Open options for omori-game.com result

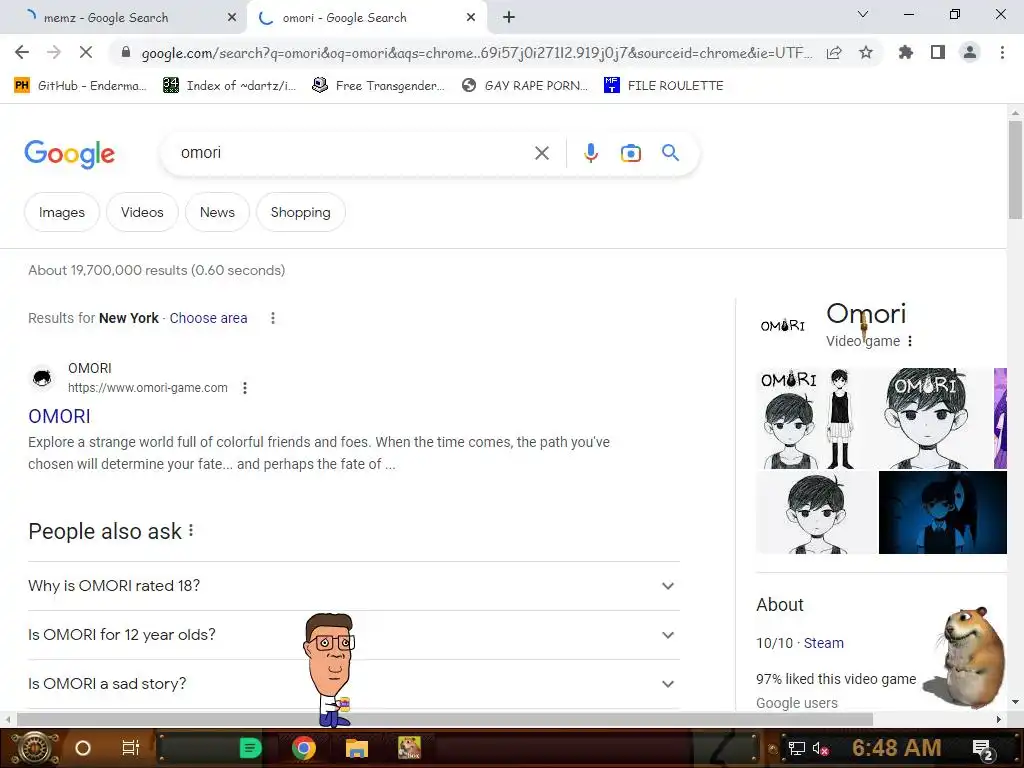point(245,388)
